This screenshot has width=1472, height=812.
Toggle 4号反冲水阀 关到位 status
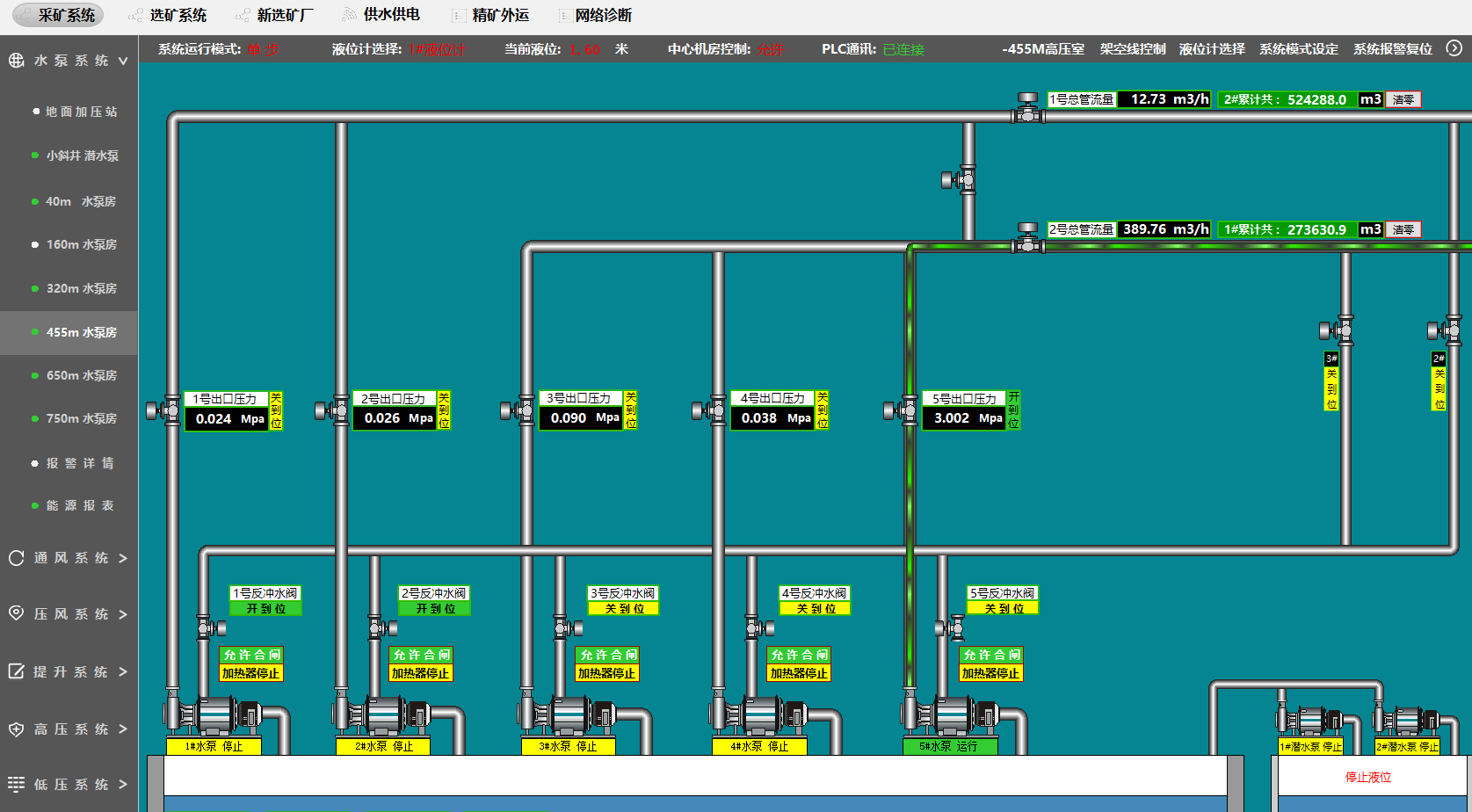816,608
